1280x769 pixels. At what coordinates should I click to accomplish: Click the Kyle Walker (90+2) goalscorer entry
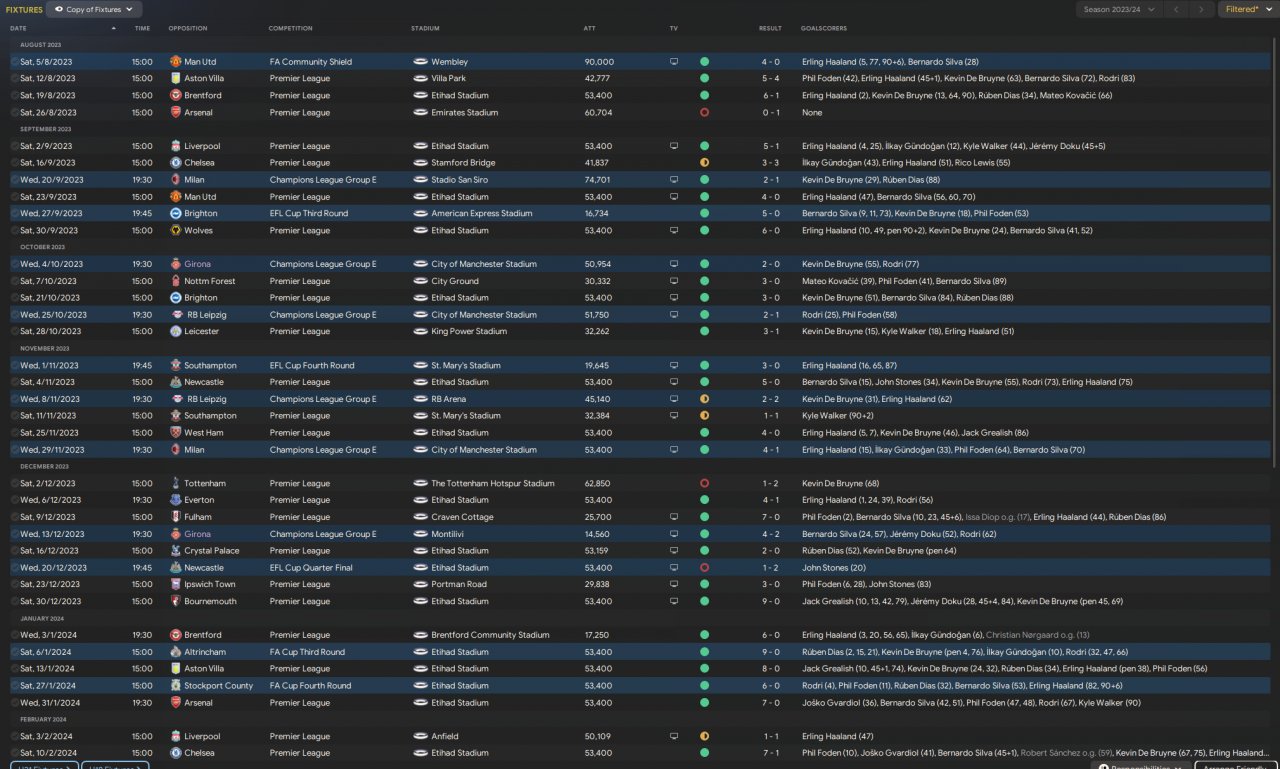coord(837,416)
